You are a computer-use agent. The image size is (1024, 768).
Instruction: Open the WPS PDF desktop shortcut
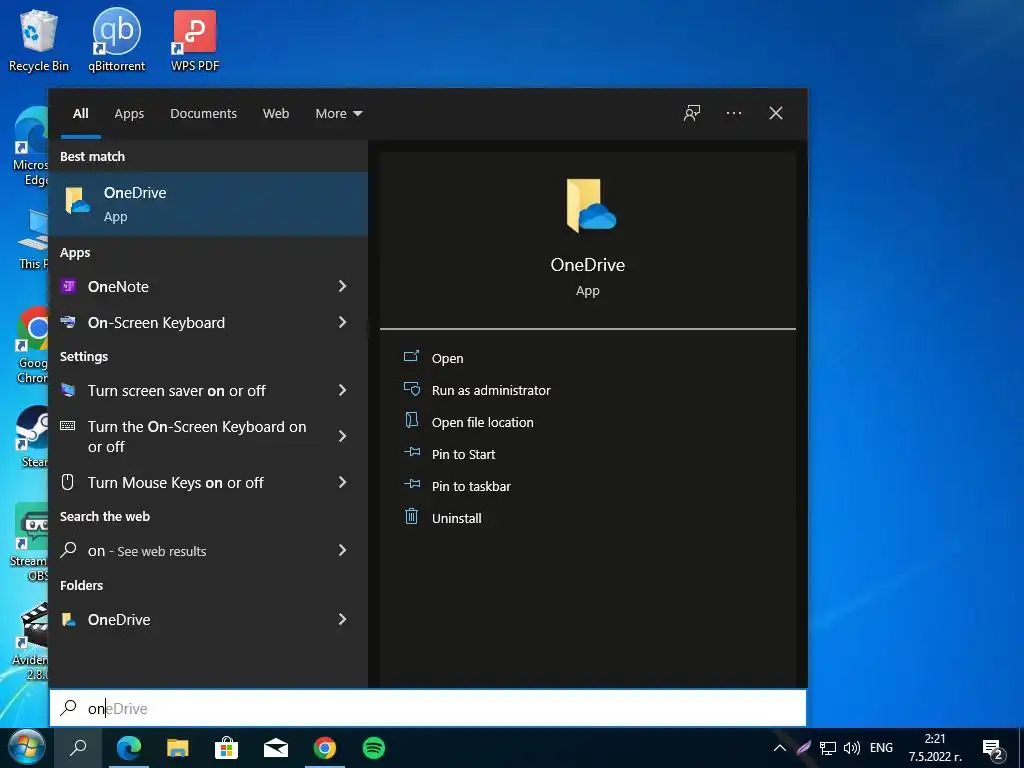click(x=195, y=39)
